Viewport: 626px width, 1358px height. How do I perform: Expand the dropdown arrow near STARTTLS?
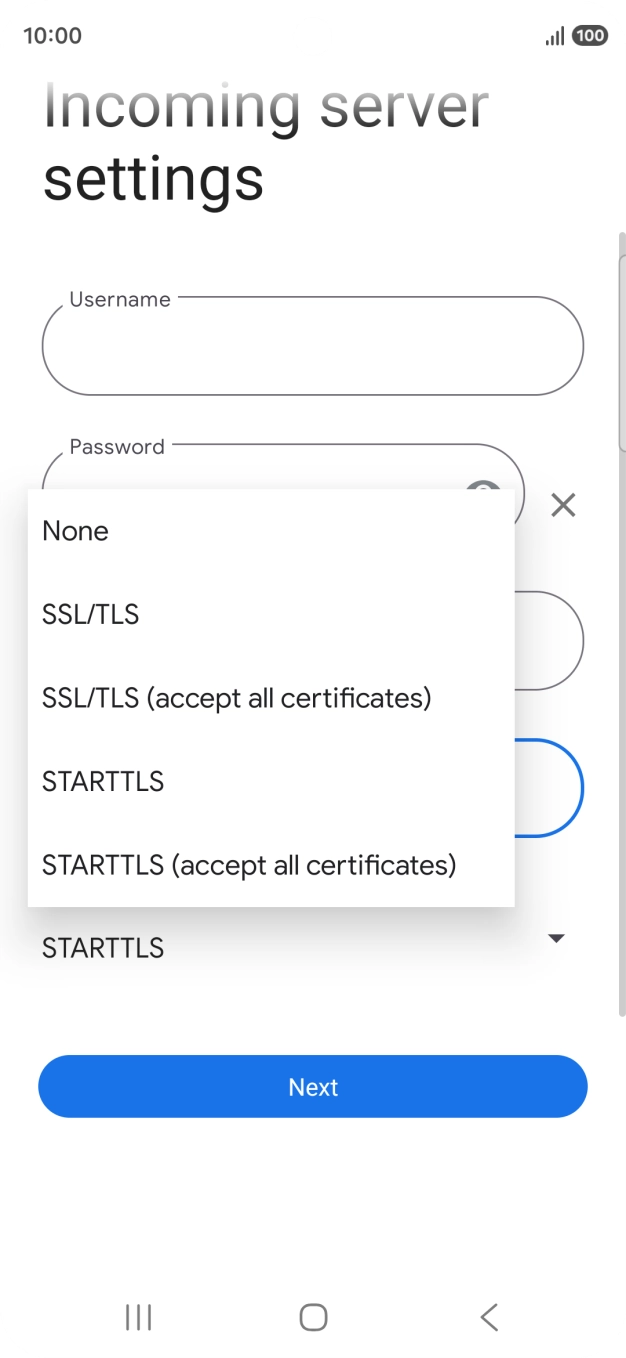pos(557,938)
